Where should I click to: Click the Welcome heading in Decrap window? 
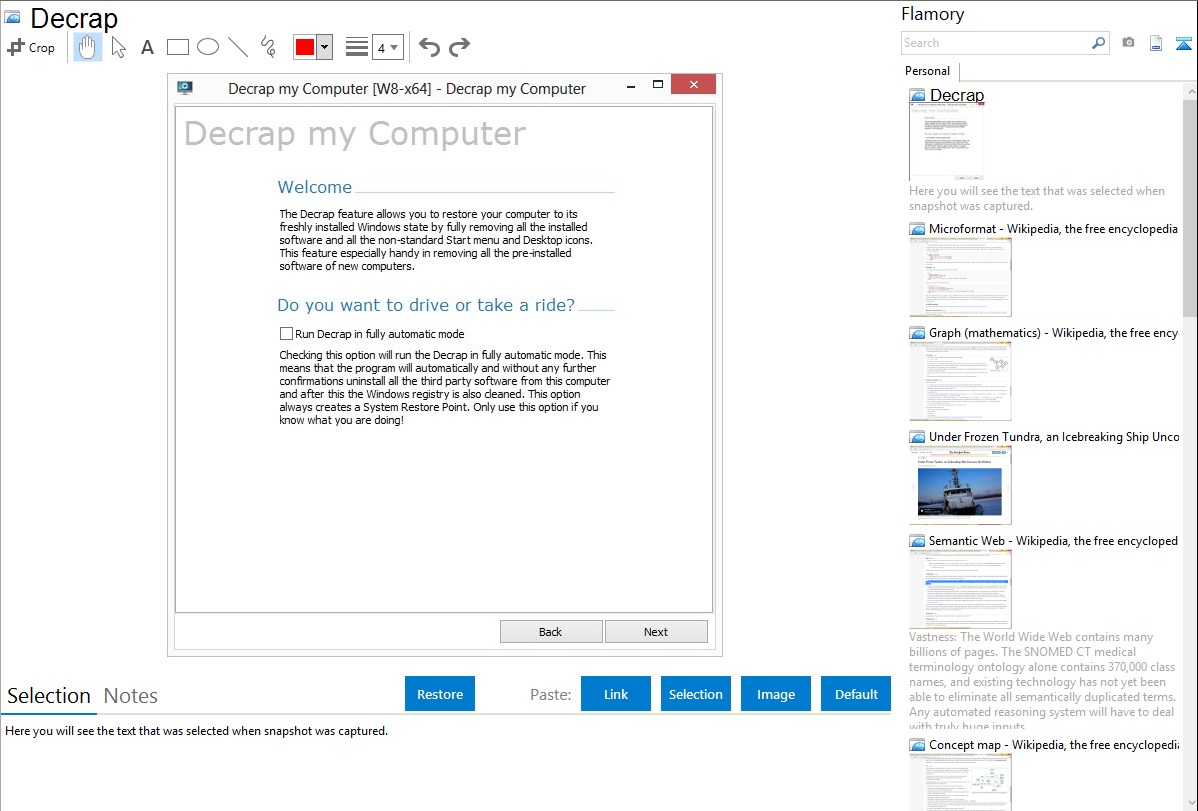coord(315,187)
